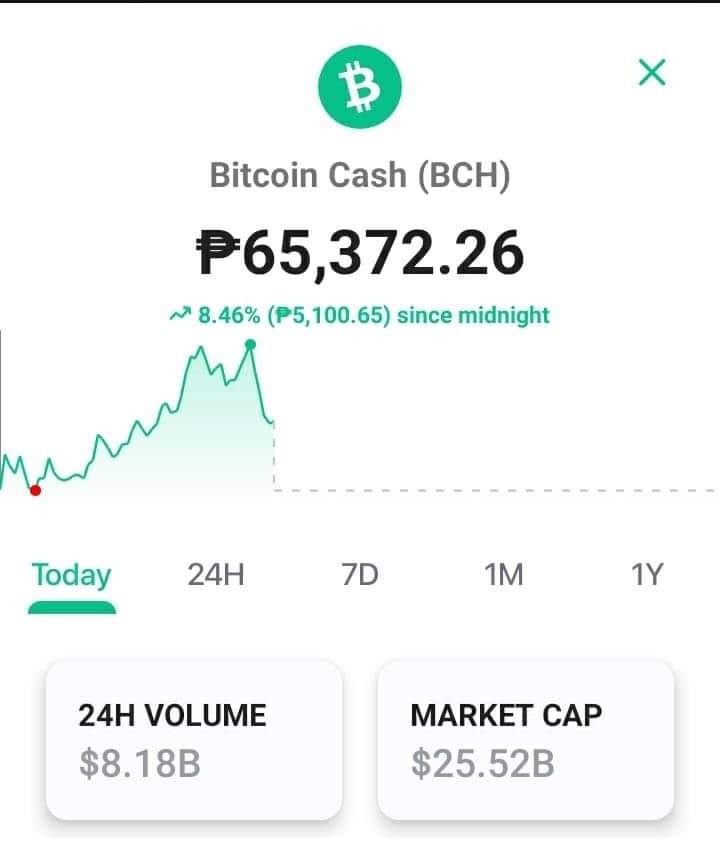Switch chart to the 24H range
Viewport: 720px width, 863px height.
pos(216,575)
